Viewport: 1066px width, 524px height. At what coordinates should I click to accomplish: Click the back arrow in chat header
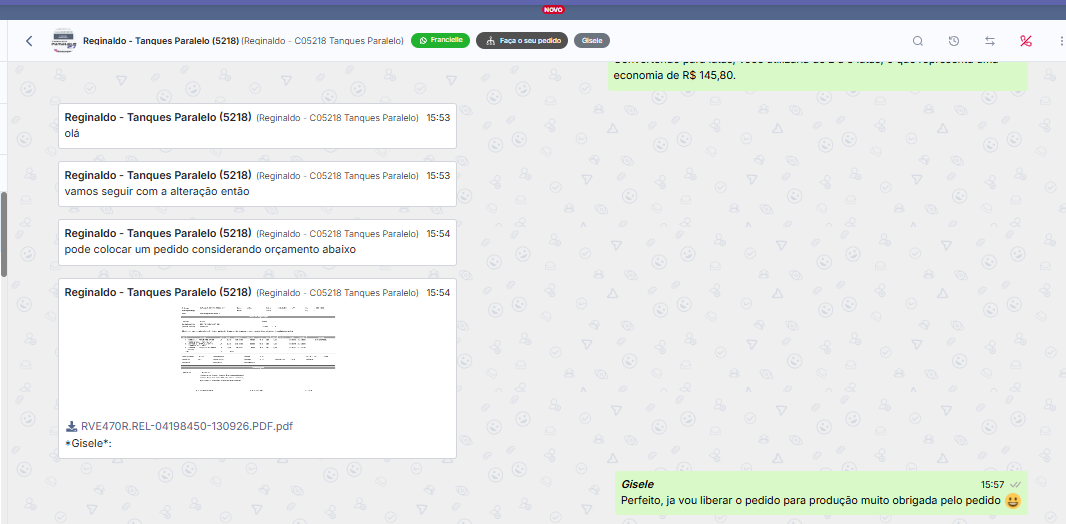(x=29, y=41)
